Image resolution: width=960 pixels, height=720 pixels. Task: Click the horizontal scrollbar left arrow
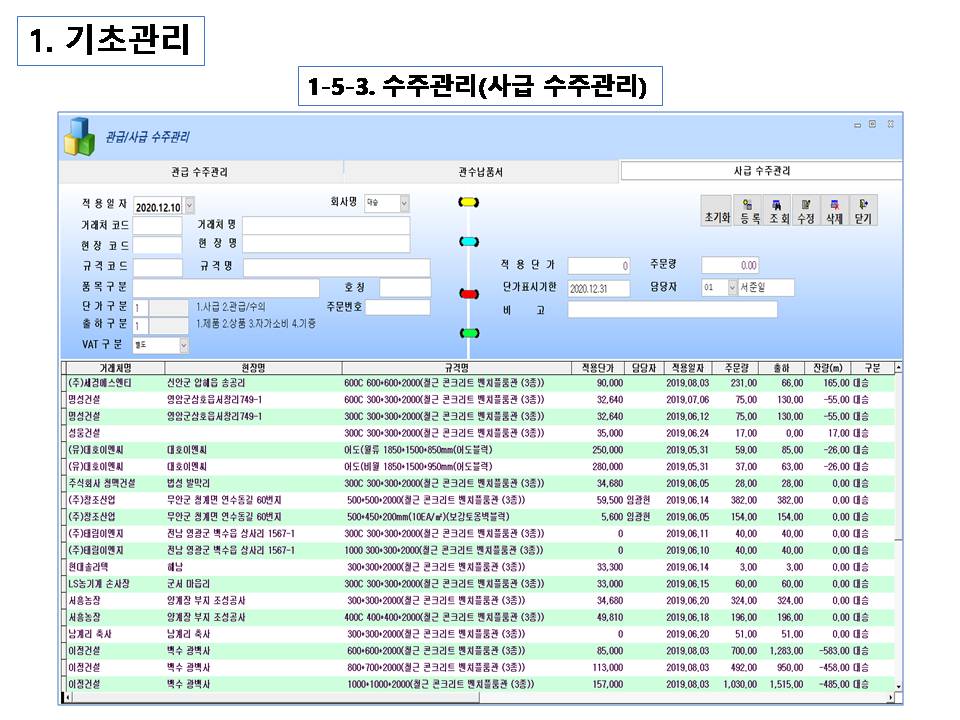click(67, 697)
